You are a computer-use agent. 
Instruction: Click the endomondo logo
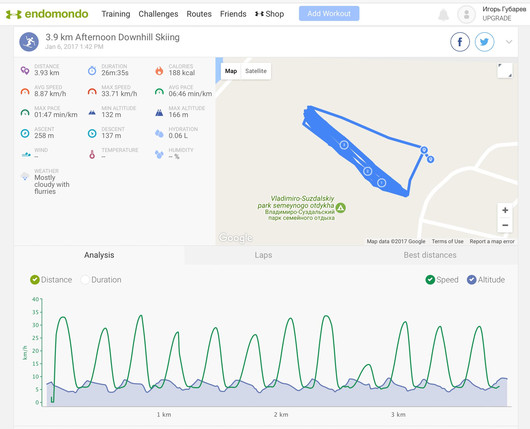point(47,14)
